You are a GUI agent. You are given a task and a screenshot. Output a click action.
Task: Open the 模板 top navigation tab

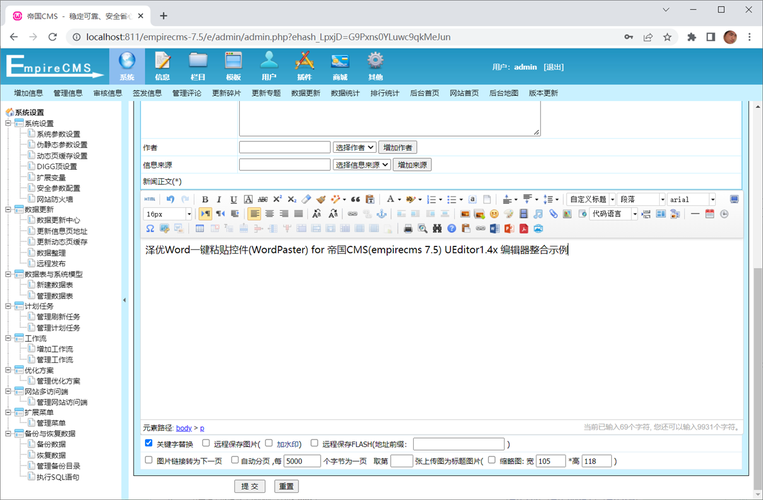point(234,67)
